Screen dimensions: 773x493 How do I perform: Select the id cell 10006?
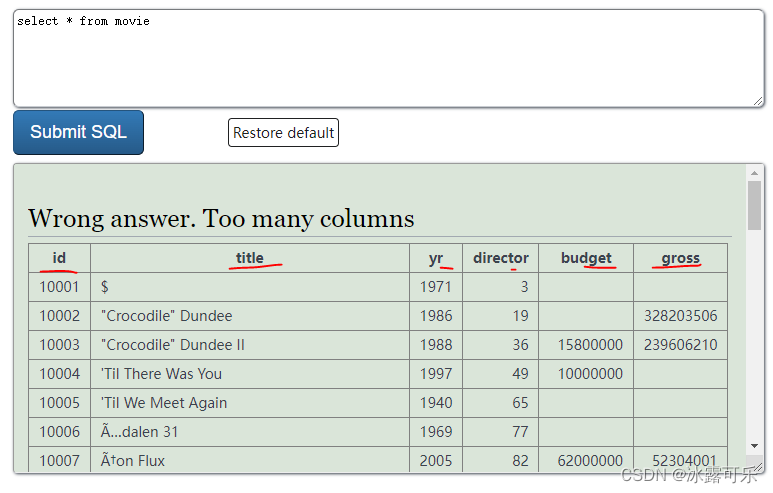click(59, 432)
